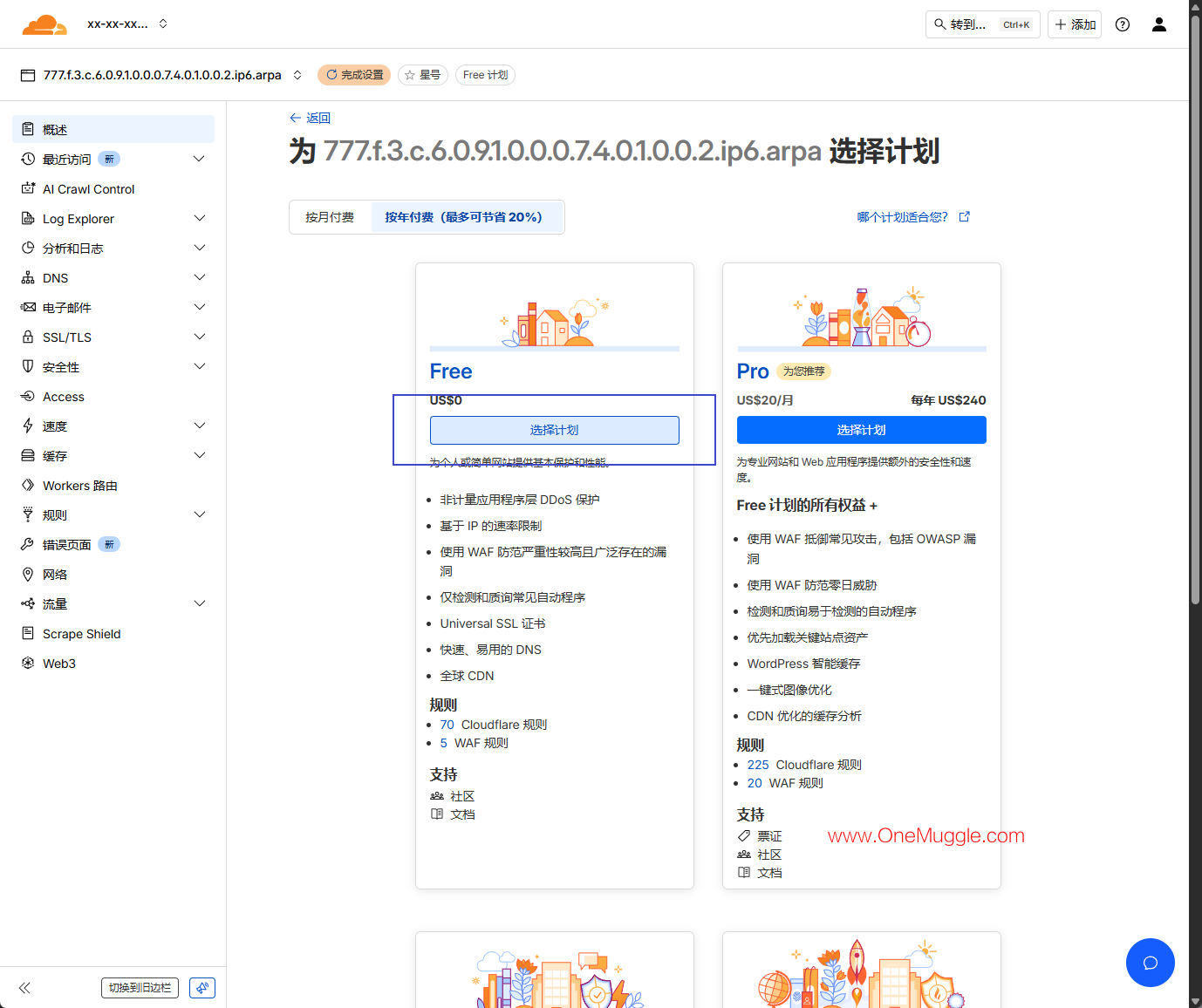The height and width of the screenshot is (1008, 1202).
Task: Select the Pro plan with 选择计划
Action: point(862,430)
